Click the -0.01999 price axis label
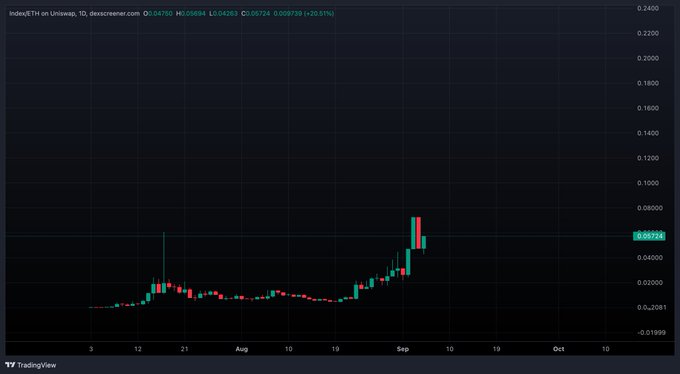This screenshot has width=680, height=374. point(650,333)
